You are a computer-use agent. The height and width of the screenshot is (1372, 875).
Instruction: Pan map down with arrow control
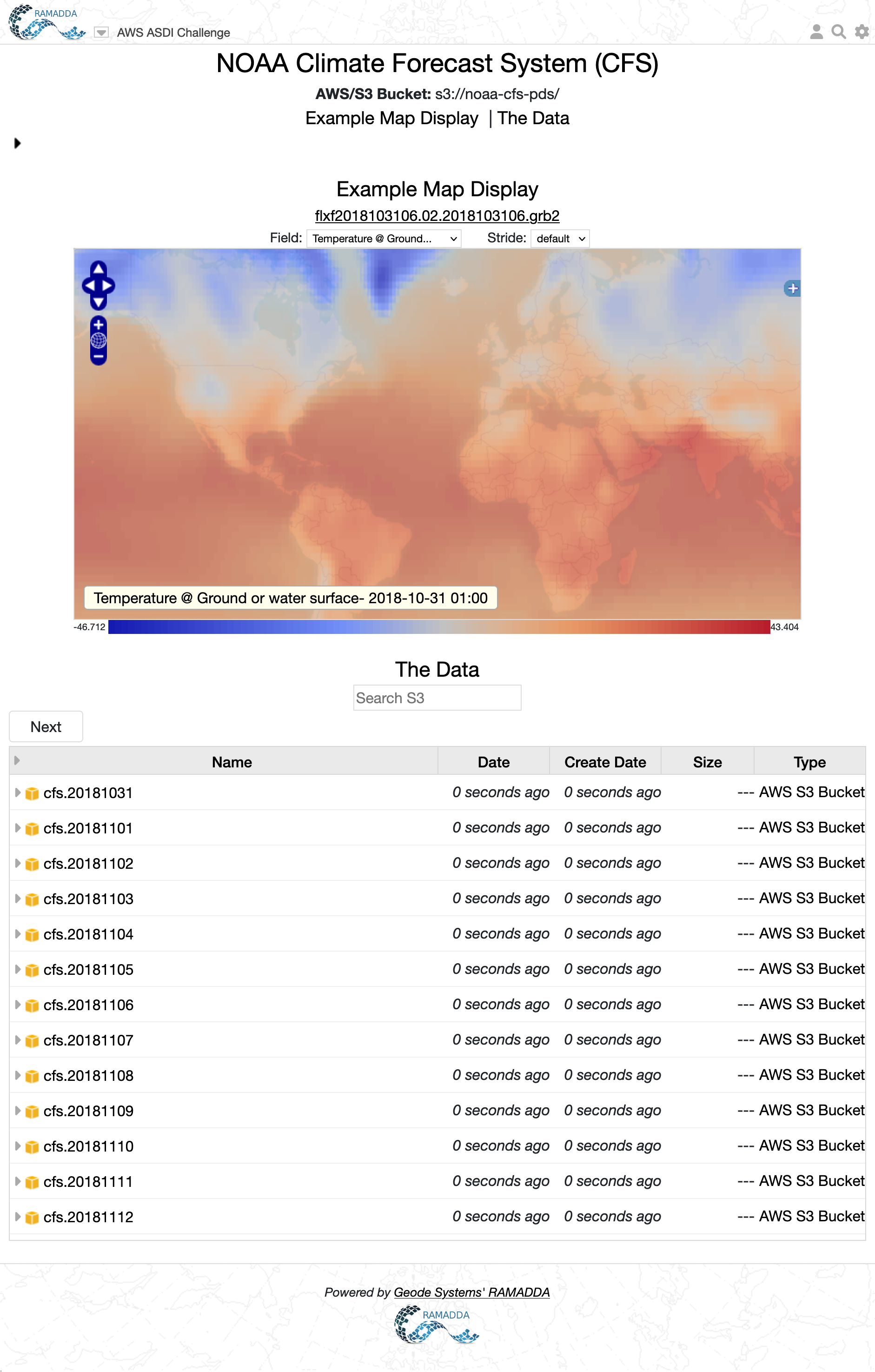click(x=99, y=302)
